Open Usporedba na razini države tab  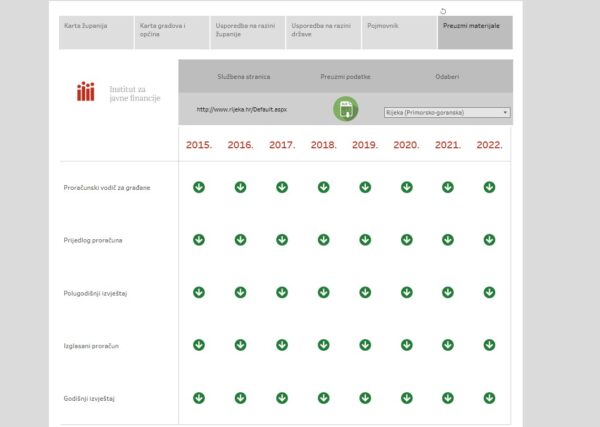click(323, 33)
